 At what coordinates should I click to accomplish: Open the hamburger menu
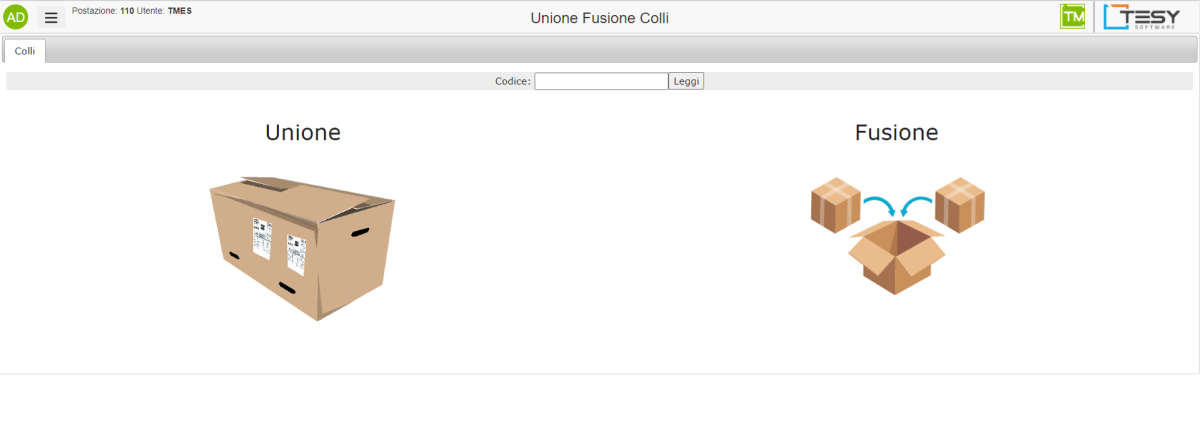pos(51,17)
